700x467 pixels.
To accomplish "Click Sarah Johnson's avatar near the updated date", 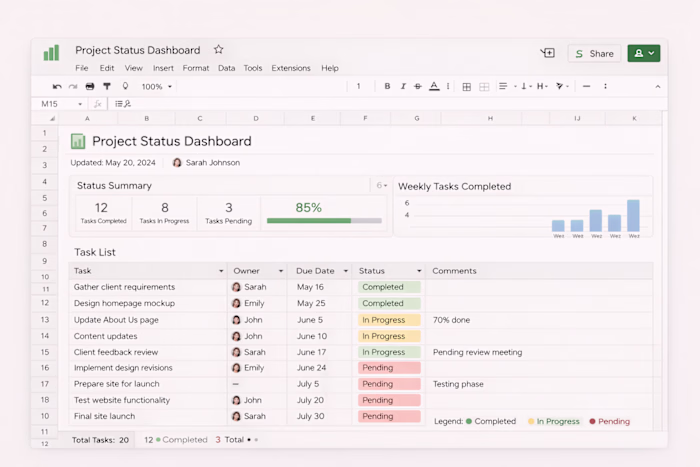I will pos(177,163).
